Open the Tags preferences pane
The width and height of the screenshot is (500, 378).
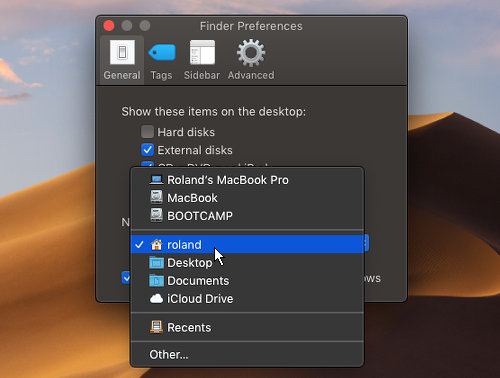[x=162, y=60]
